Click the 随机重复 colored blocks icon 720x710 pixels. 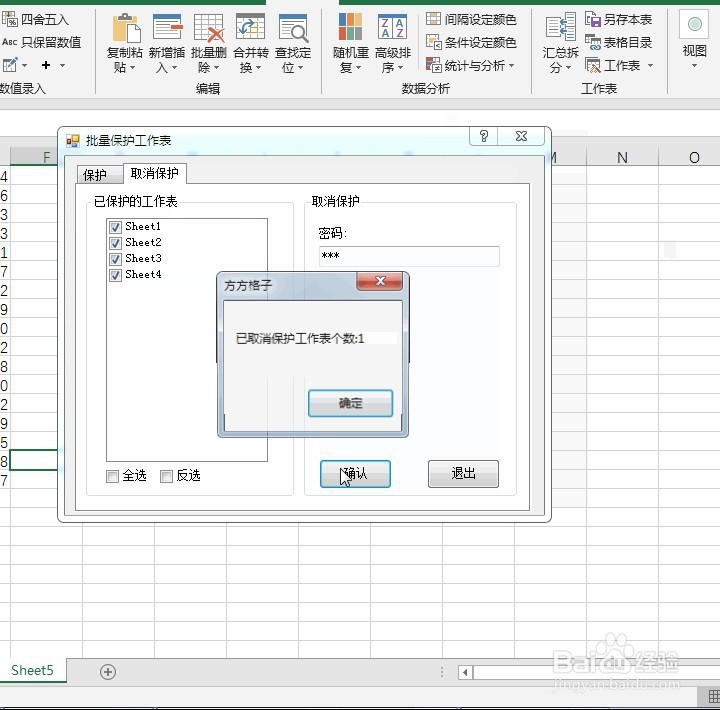[x=350, y=27]
